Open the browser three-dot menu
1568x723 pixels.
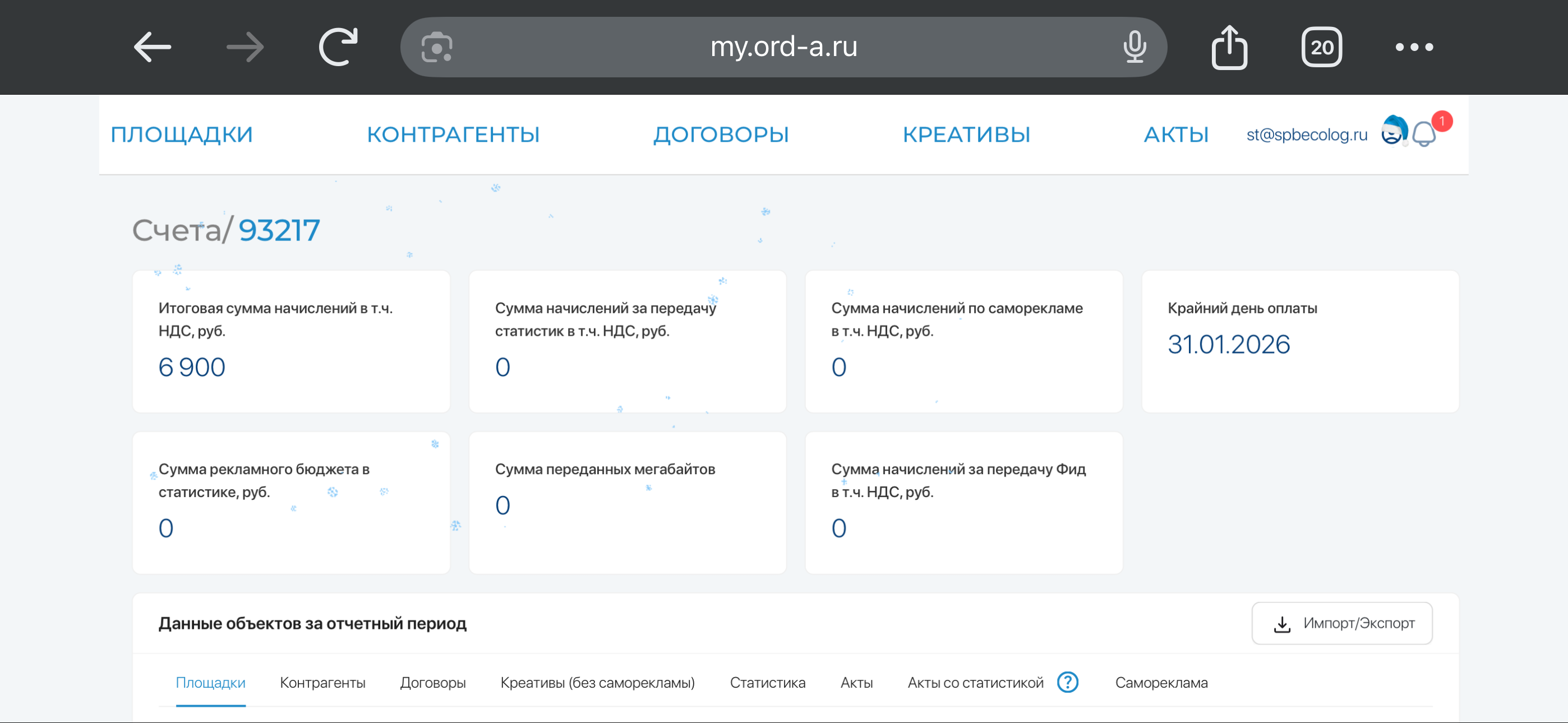tap(1414, 47)
